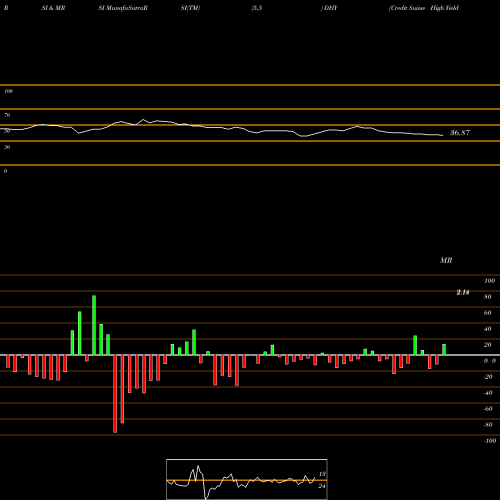Viewport: 500px width, 500px height.
Task: Click the MR axis label -20
Action: click(x=488, y=377)
